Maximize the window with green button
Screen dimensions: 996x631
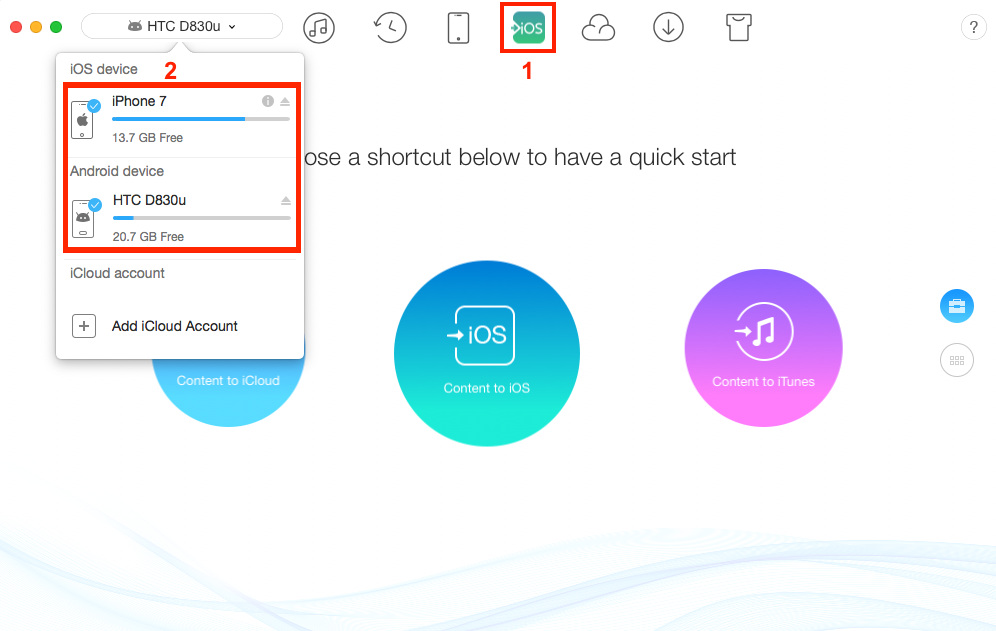pos(56,27)
